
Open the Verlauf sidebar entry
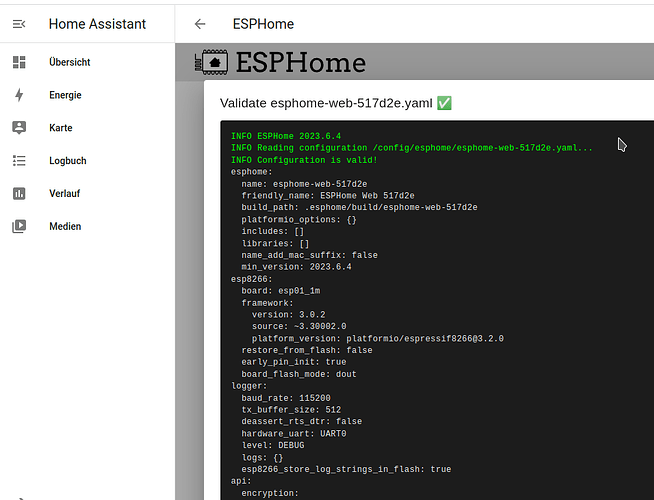point(87,193)
